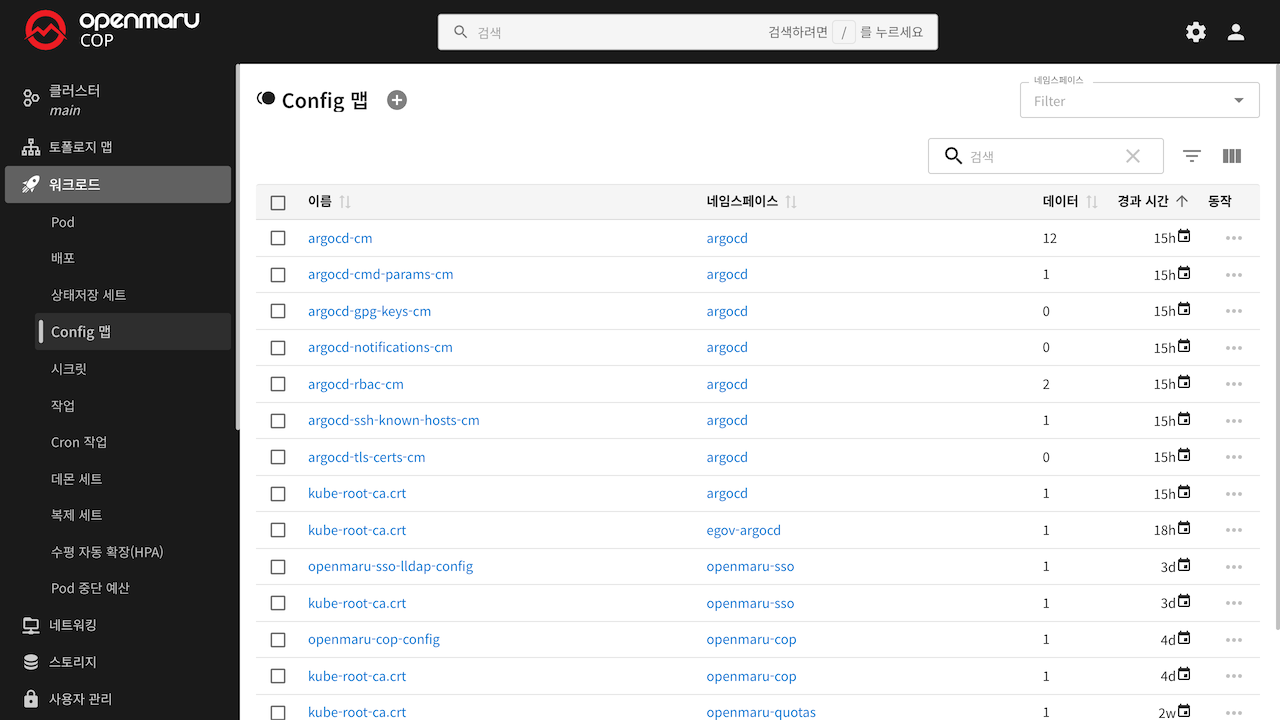Sort the table by the 데이터 column
Screen dimensions: 1280x720
pos(1060,202)
